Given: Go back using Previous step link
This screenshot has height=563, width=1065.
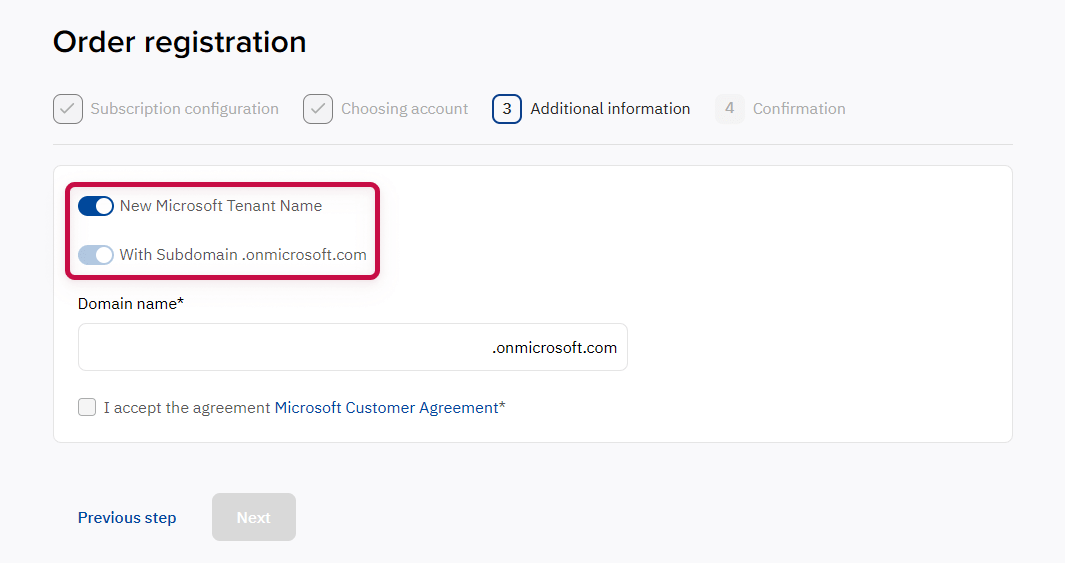Looking at the screenshot, I should pos(127,518).
